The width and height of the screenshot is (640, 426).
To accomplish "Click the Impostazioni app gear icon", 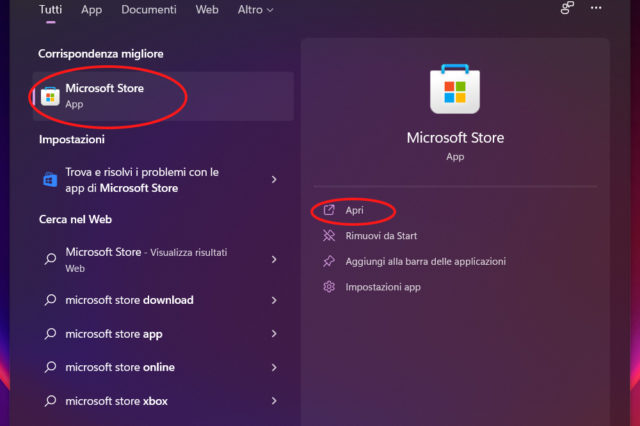I will (328, 287).
